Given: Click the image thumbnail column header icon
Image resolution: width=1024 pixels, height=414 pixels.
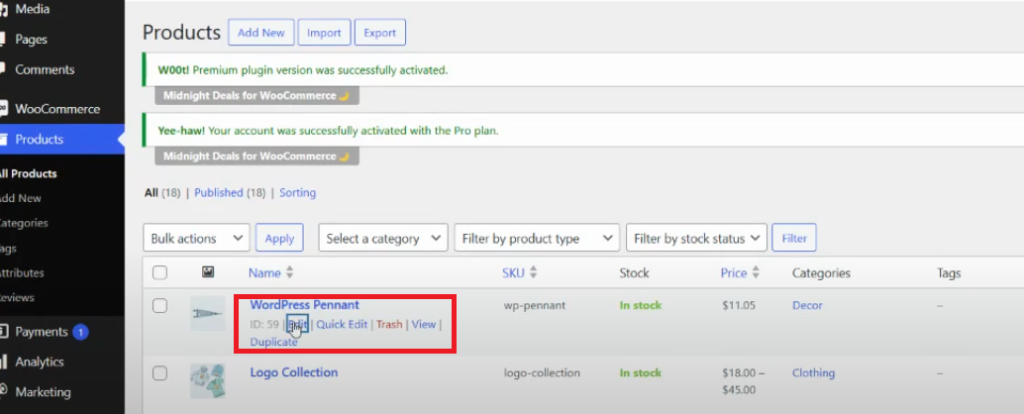Looking at the screenshot, I should tap(208, 272).
